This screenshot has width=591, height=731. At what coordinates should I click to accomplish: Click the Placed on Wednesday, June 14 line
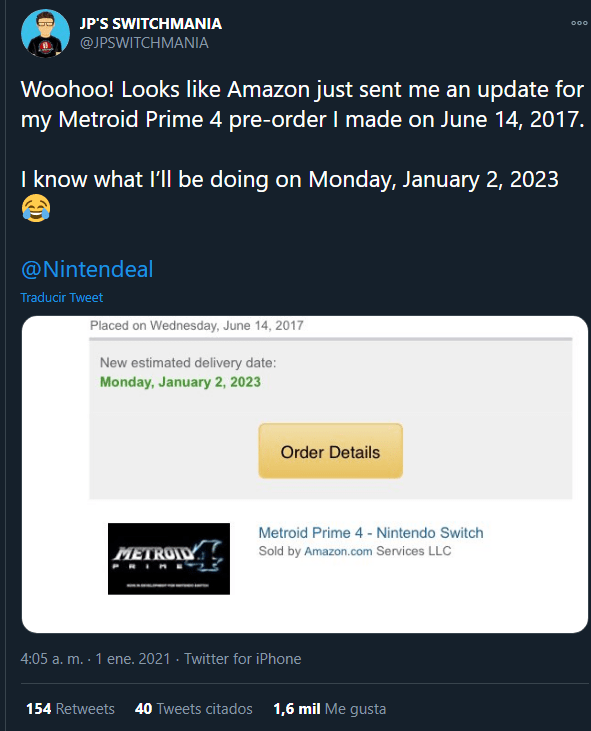coord(196,325)
